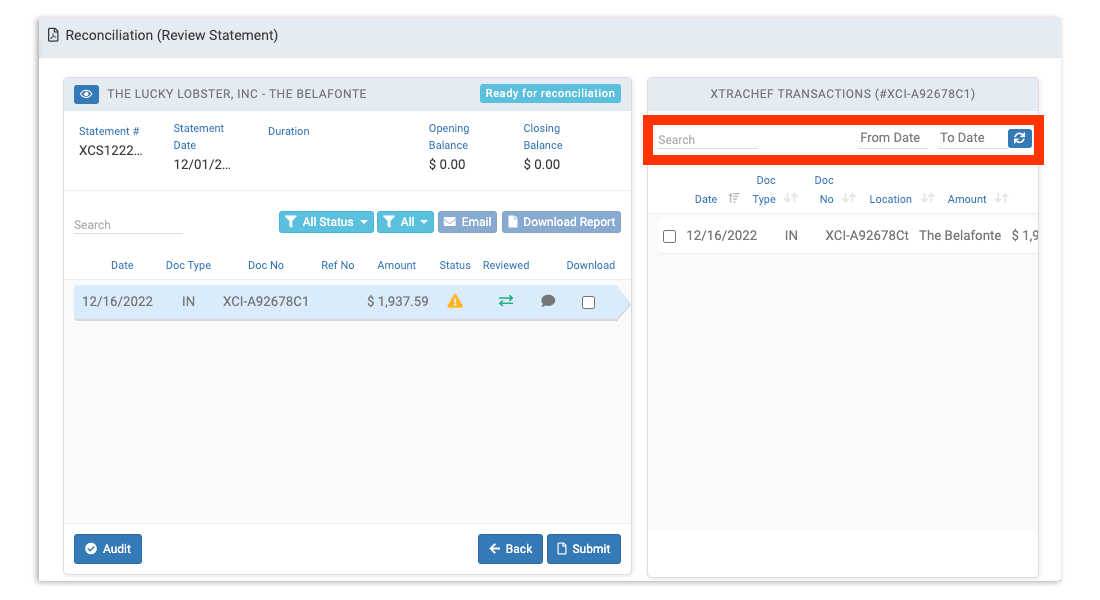Open the comment bubble for the transaction
Viewport: 1100px width, 600px height.
pyautogui.click(x=547, y=300)
